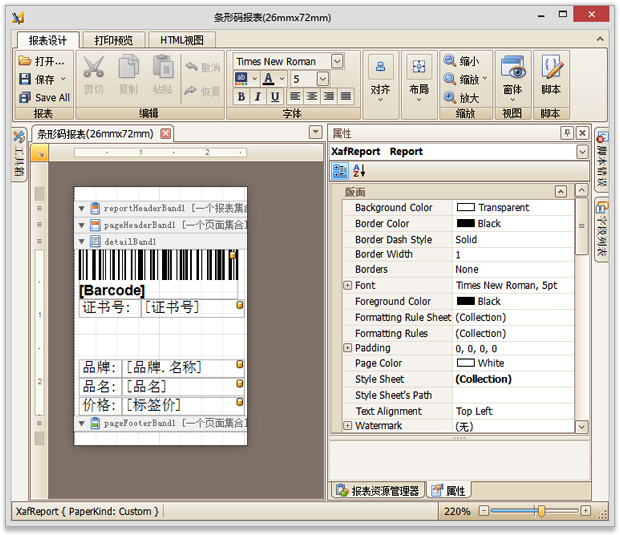Open the 字段列表 field list side panel
This screenshot has height=535, width=620.
coord(601,229)
